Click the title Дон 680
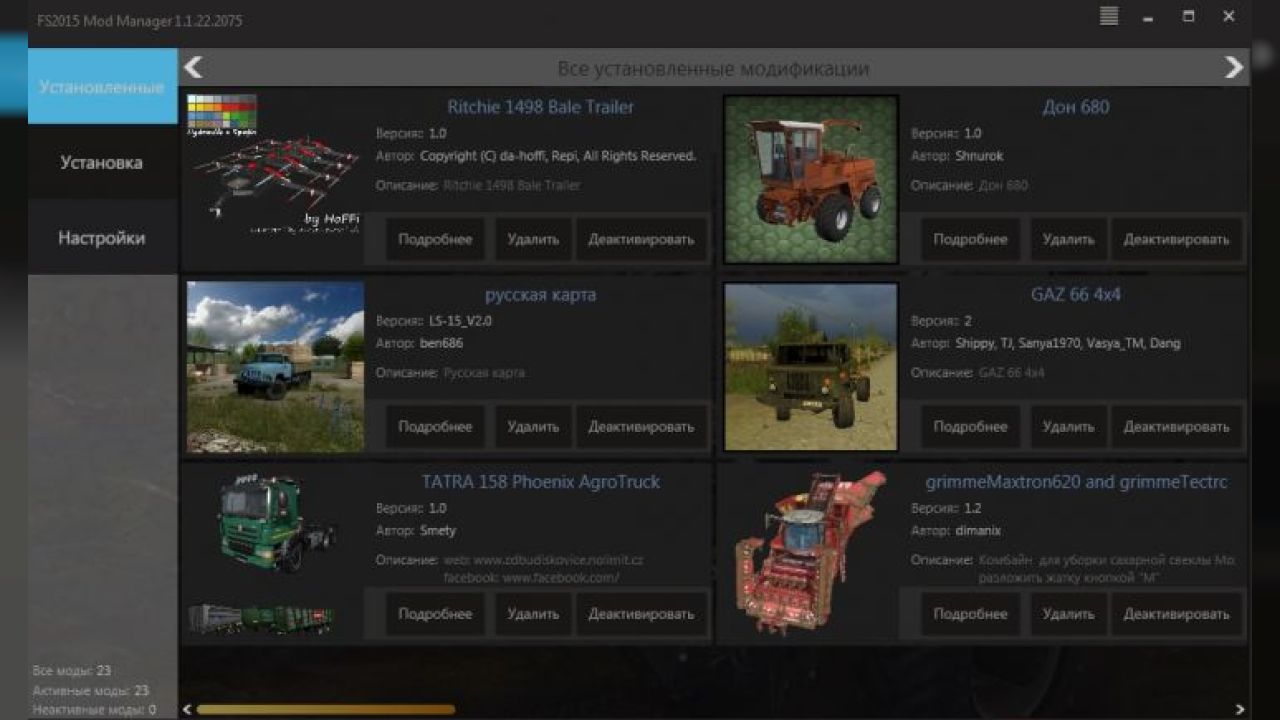The height and width of the screenshot is (720, 1280). (x=1076, y=107)
